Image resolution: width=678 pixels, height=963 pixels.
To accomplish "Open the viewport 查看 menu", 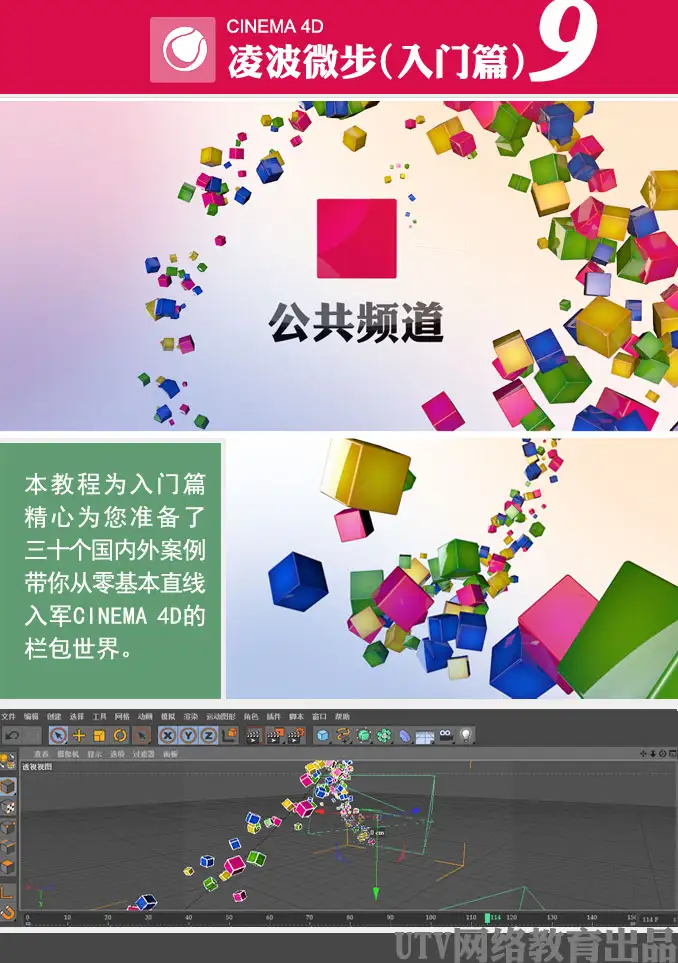I will point(41,754).
